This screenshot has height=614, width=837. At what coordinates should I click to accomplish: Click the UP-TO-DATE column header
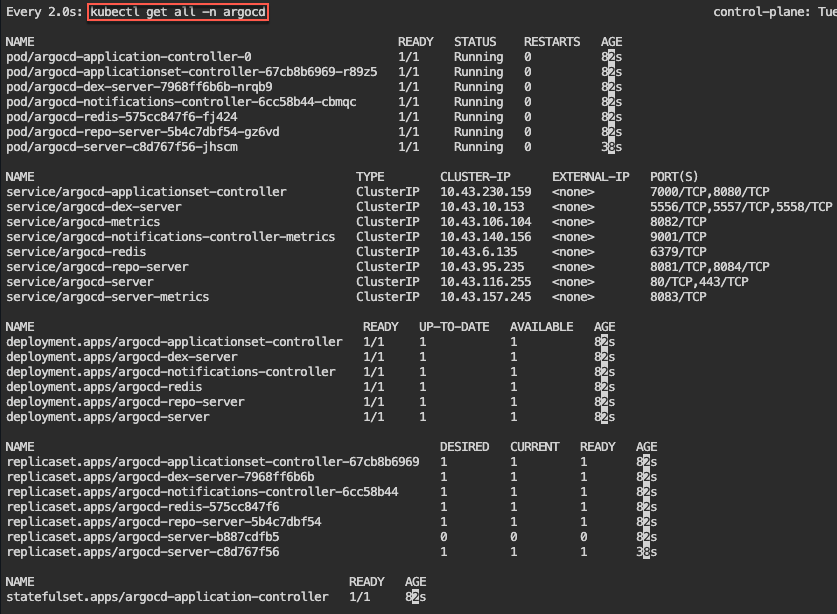coord(455,327)
